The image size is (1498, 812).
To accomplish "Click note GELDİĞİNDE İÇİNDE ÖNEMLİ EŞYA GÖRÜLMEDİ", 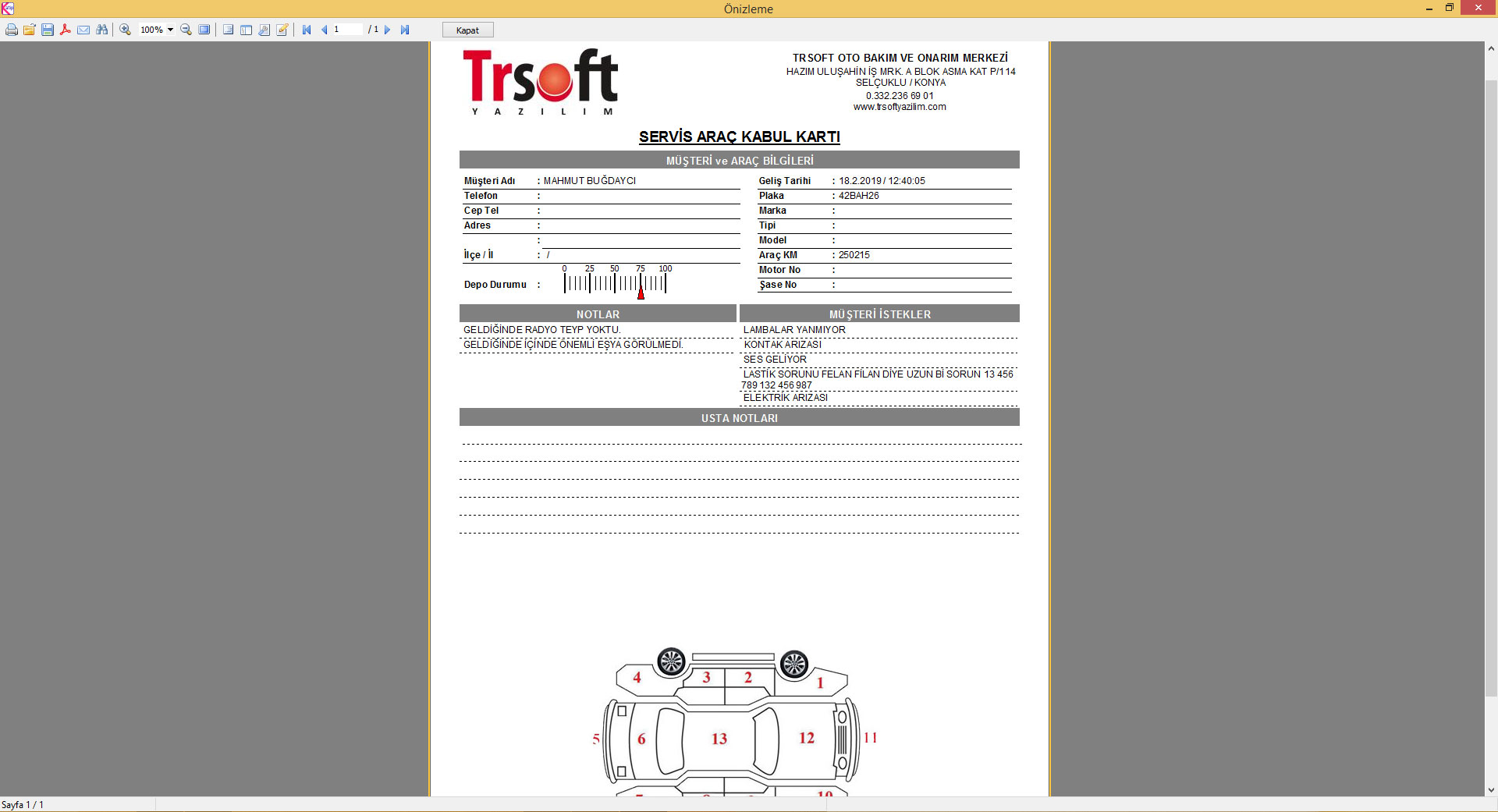I will pyautogui.click(x=573, y=345).
